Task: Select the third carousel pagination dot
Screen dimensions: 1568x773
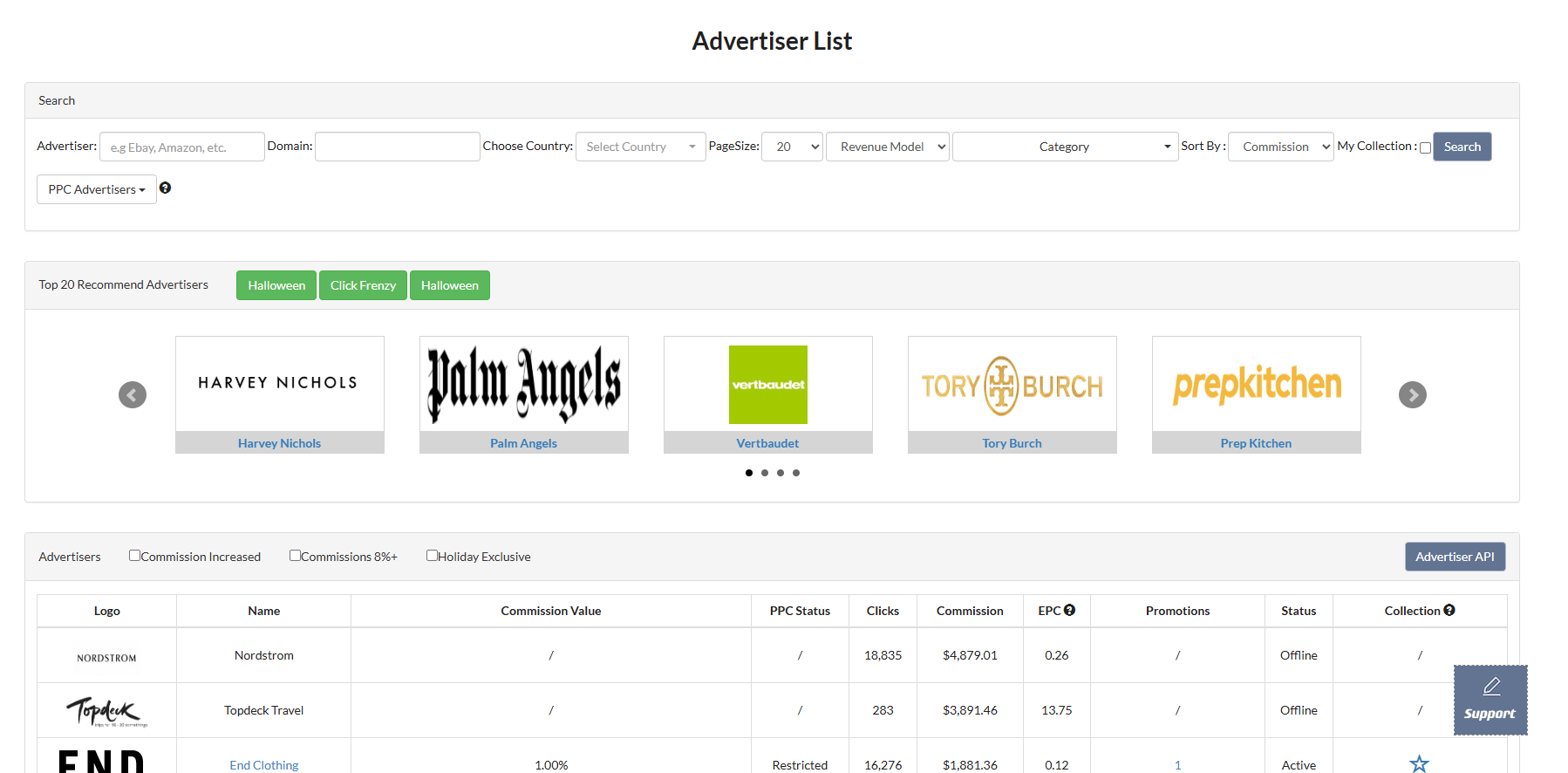Action: pos(781,473)
